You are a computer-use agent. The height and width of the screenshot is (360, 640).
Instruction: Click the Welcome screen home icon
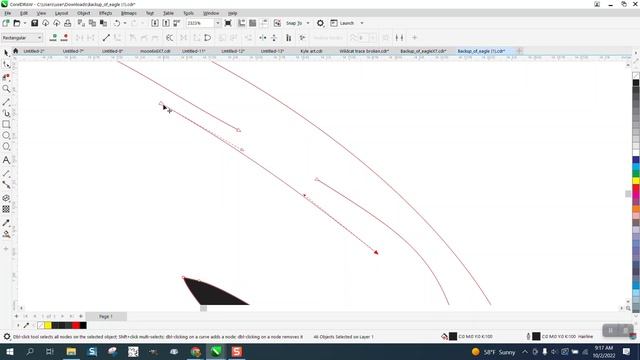(x=16, y=51)
